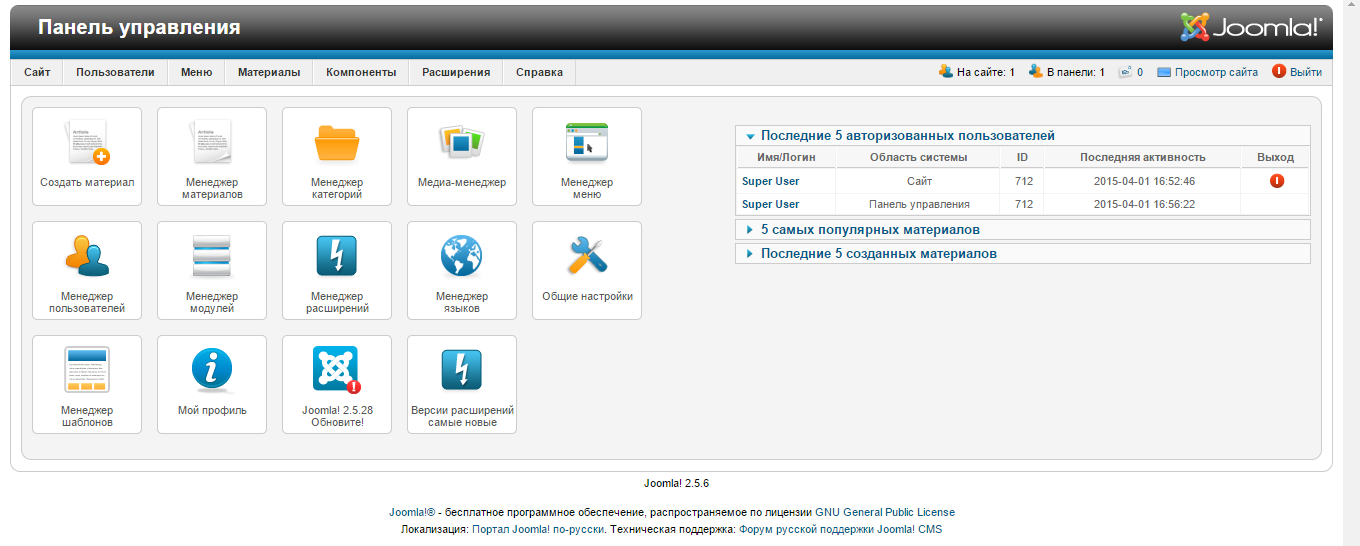Open Менеджер языков globe icon

462,271
